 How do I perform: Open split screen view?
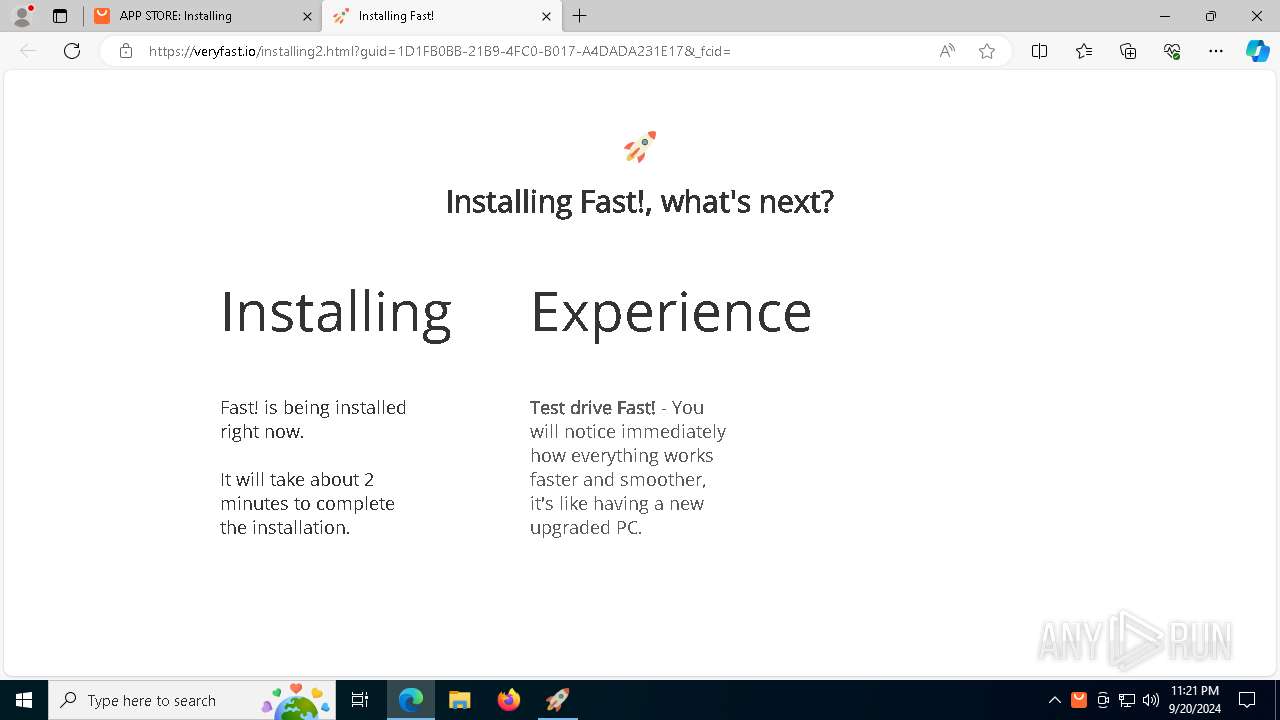(x=1039, y=51)
